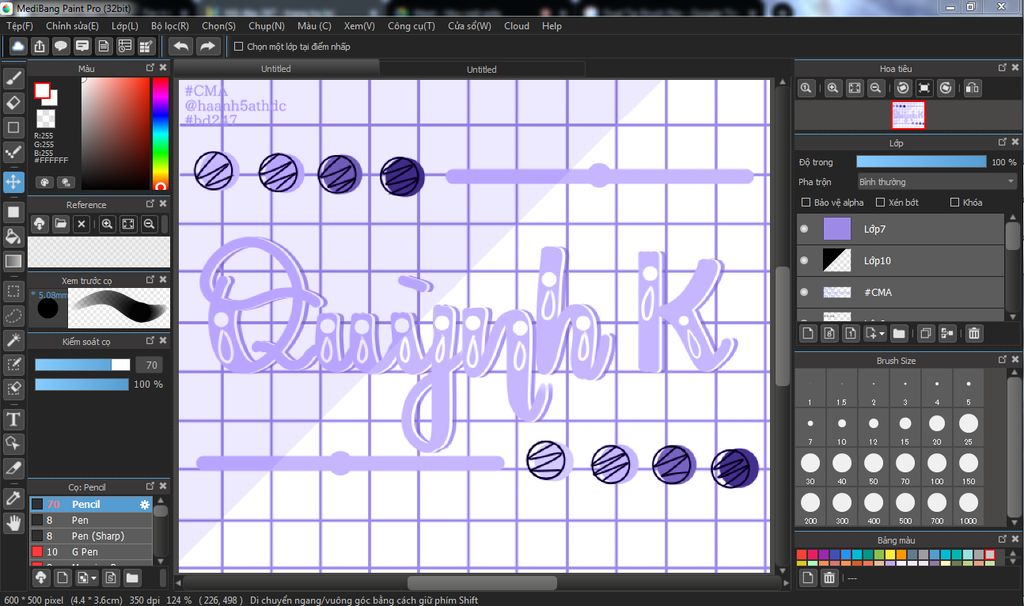Undock the Lớp layer panel
This screenshot has height=606, width=1024.
point(1002,142)
